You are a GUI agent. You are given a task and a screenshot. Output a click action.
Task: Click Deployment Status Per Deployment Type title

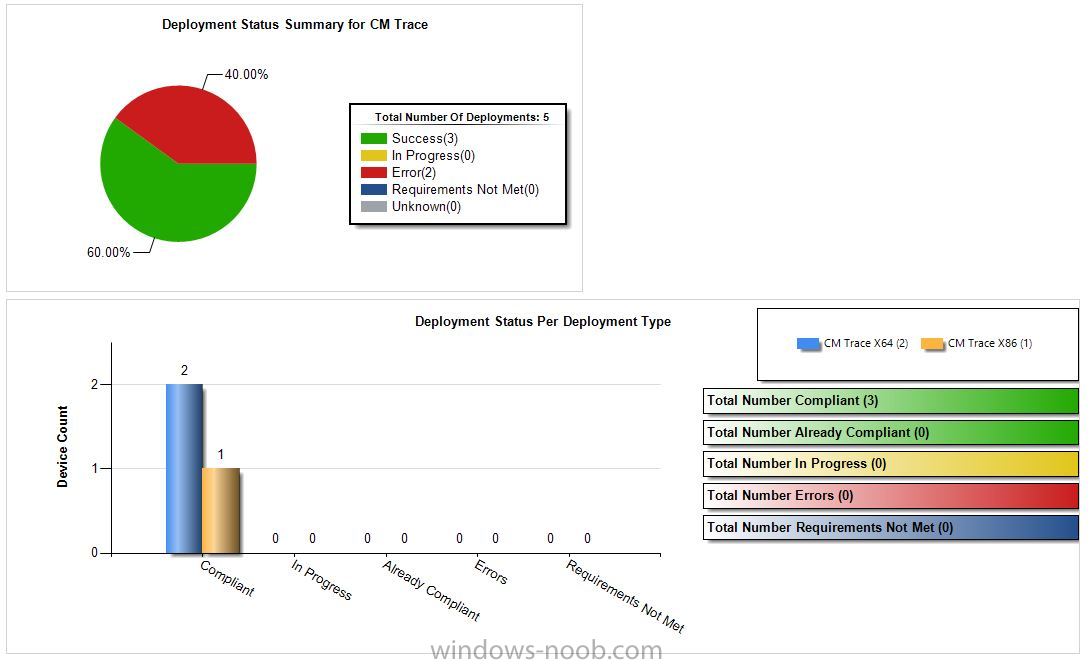543,322
